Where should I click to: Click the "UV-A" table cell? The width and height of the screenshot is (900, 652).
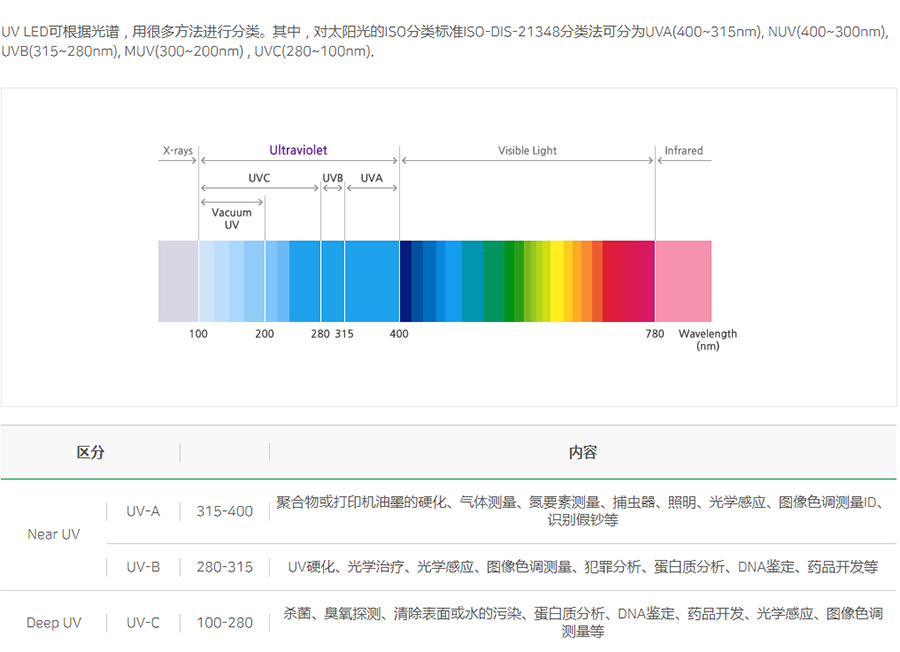(x=143, y=511)
